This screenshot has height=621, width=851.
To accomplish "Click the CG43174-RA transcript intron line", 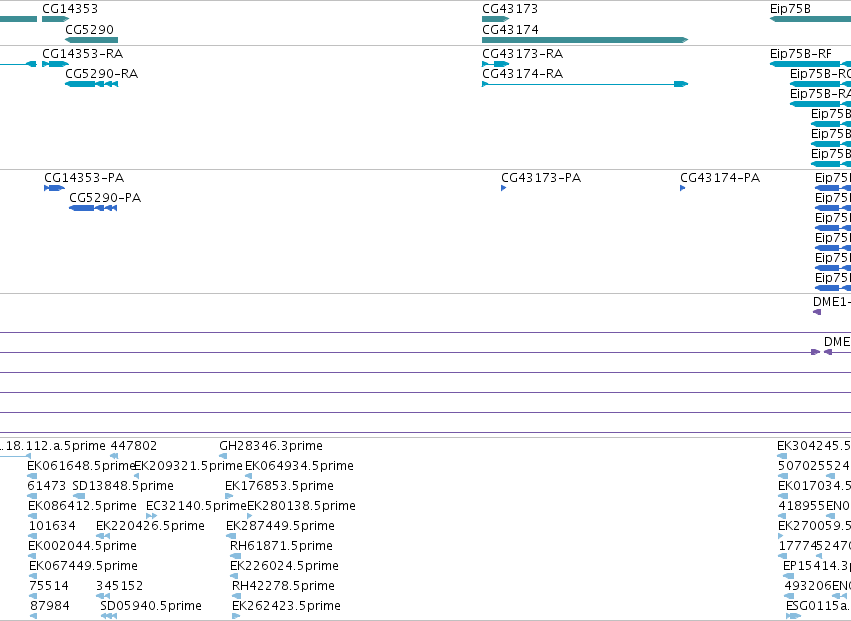I will 581,84.
